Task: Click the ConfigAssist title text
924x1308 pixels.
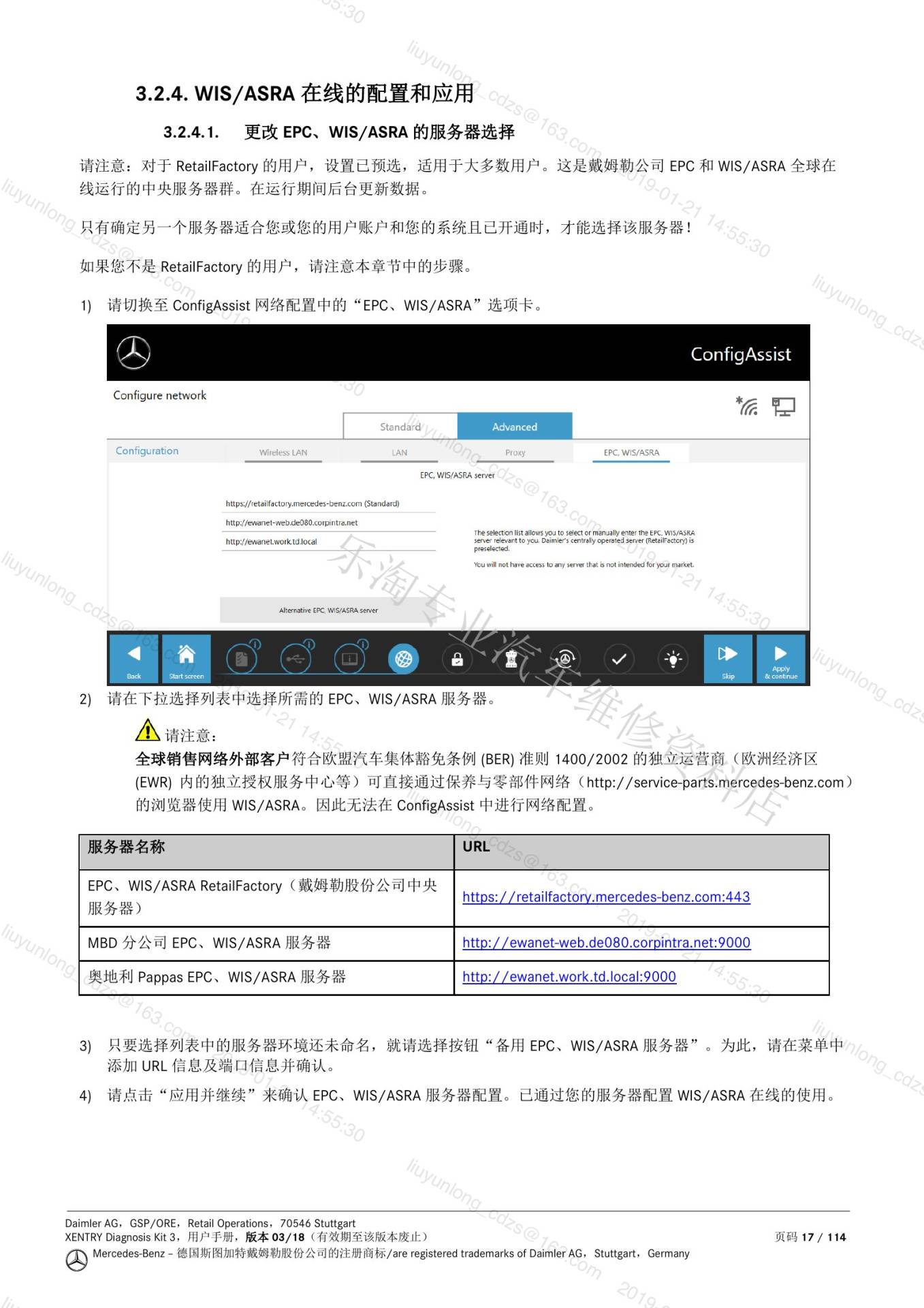Action: click(x=741, y=354)
